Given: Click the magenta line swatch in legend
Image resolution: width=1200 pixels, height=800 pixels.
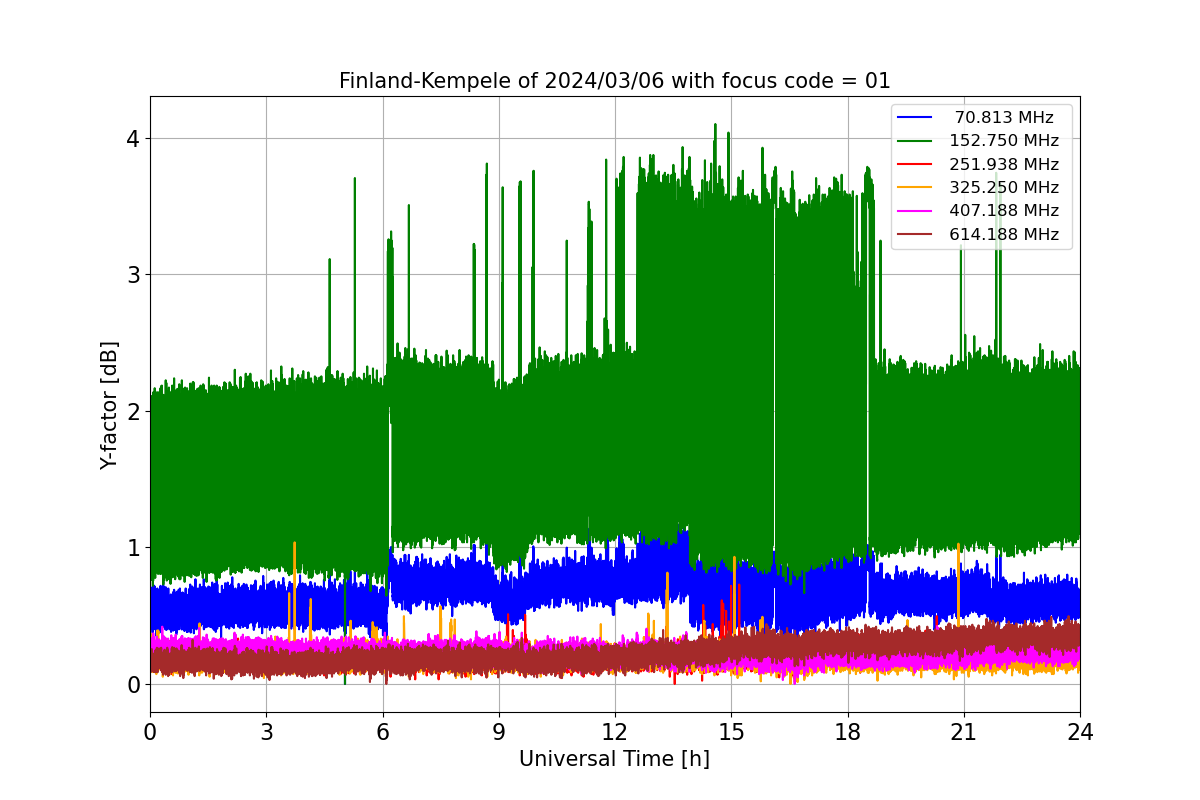Looking at the screenshot, I should 915,211.
